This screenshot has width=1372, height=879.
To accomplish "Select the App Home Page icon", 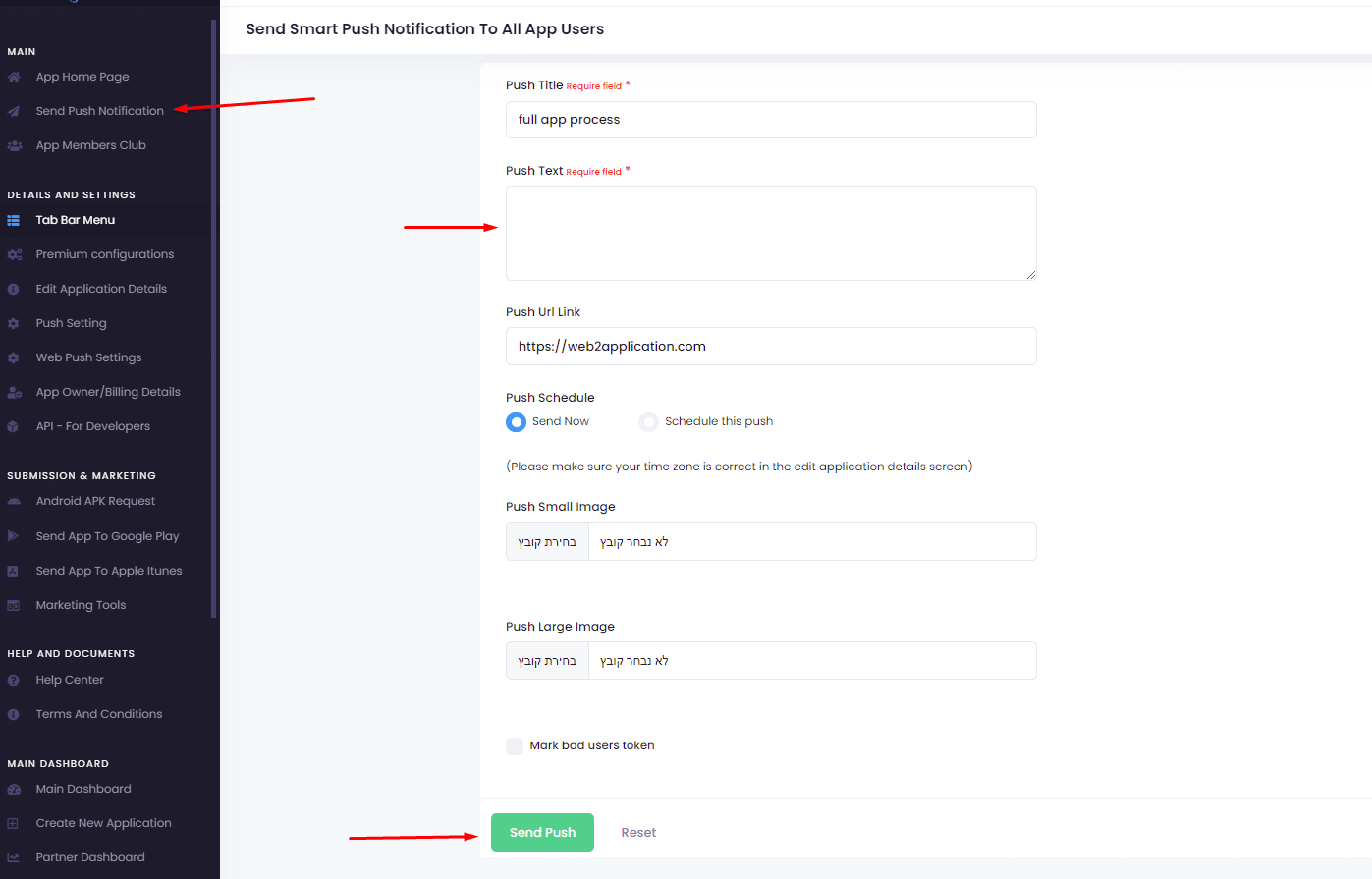I will click(16, 77).
